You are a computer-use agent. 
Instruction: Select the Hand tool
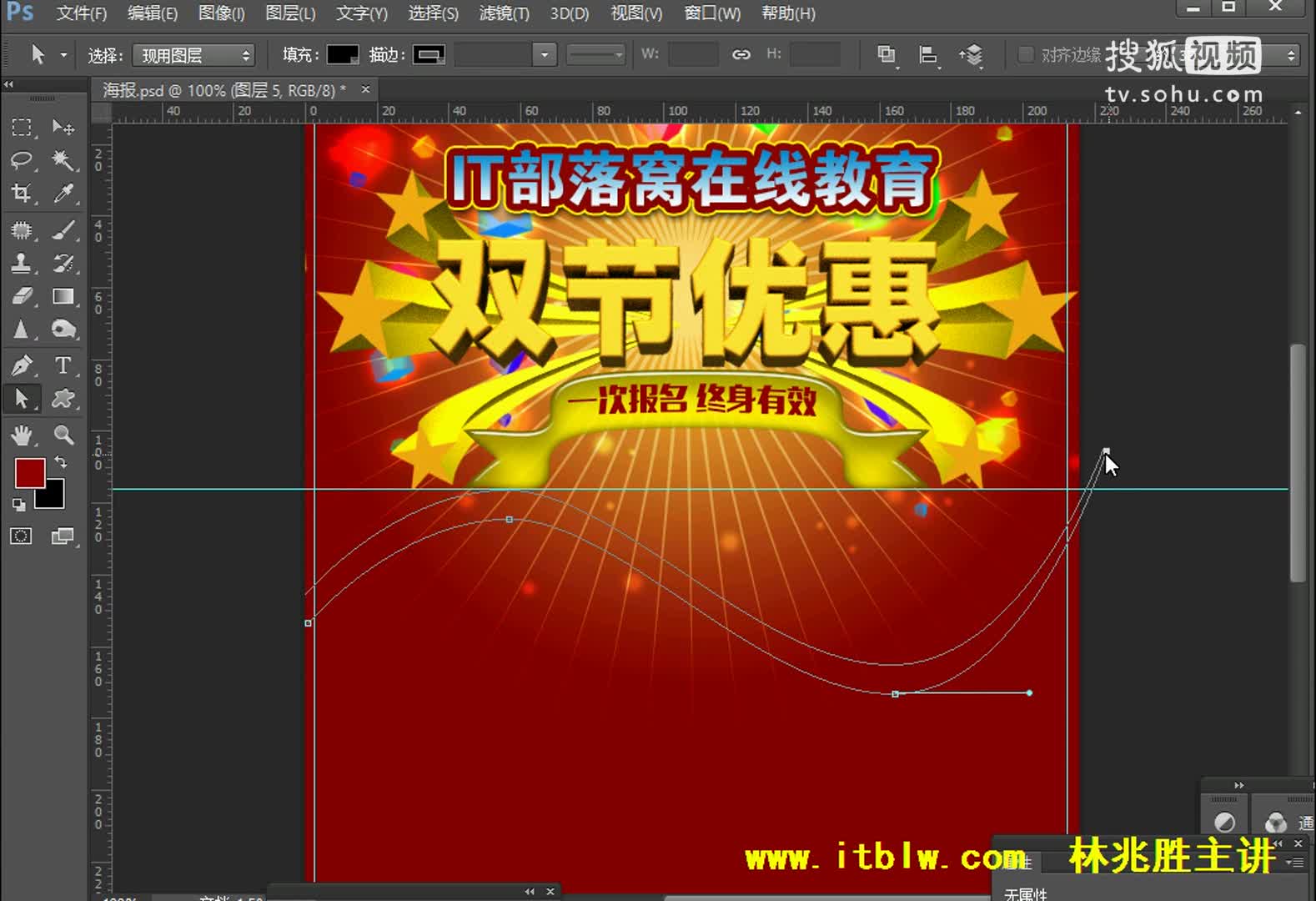tap(22, 435)
